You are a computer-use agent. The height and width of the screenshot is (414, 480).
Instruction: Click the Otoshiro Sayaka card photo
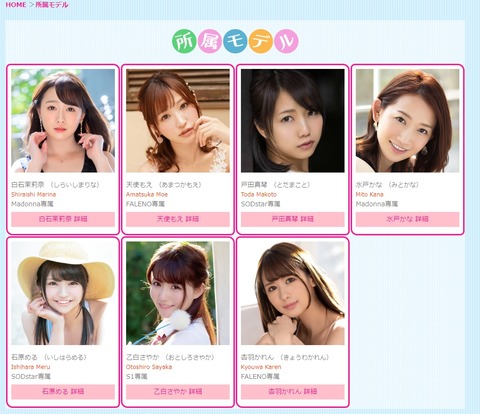(x=178, y=293)
